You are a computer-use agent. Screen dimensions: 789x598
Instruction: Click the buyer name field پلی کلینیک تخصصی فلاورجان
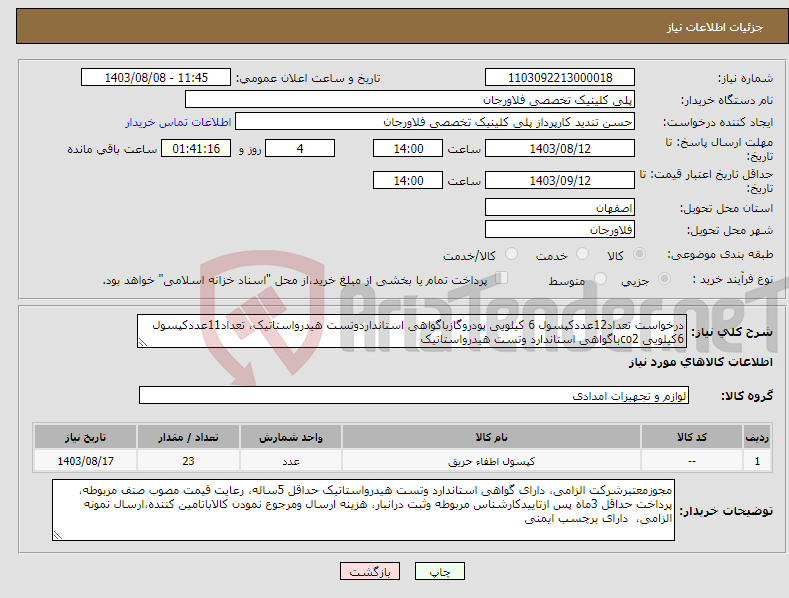click(x=410, y=100)
